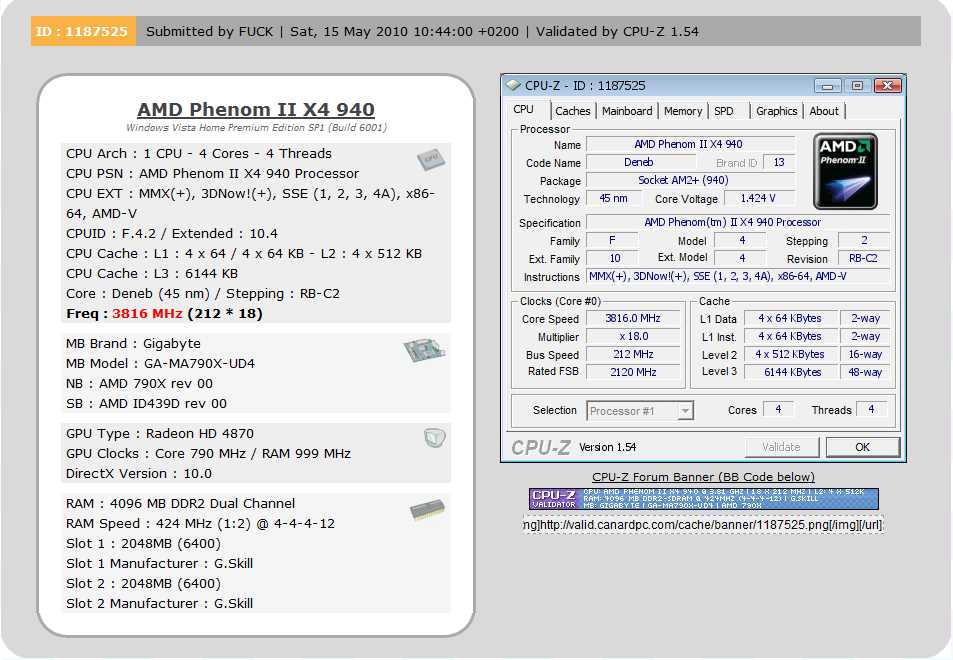Click the red 3816 MHz frequency value
953x660 pixels.
pyautogui.click(x=147, y=314)
